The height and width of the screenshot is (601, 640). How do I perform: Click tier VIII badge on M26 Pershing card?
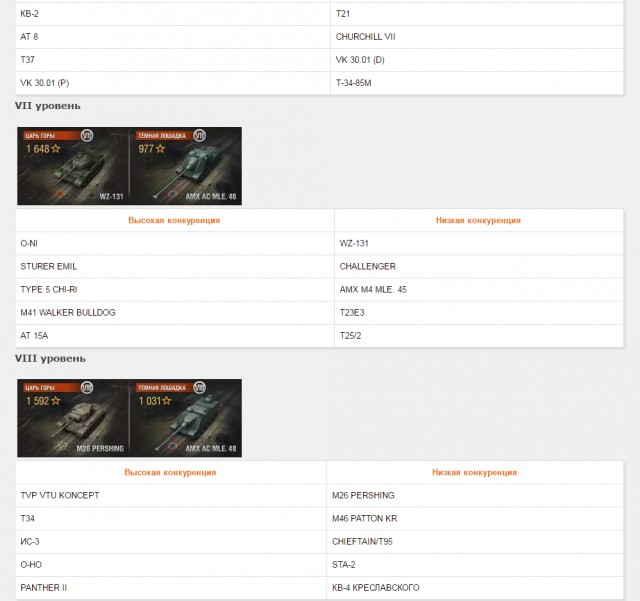click(x=87, y=387)
